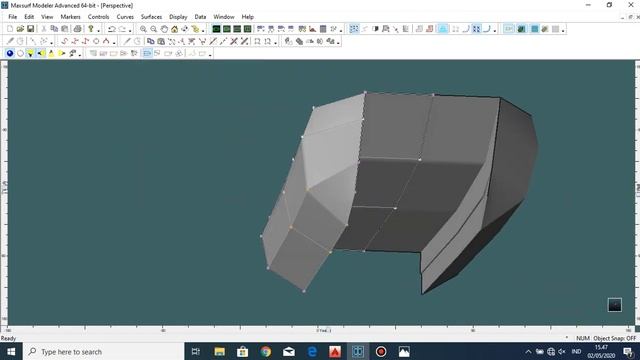This screenshot has height=360, width=640.
Task: Click the 'Object Snap: OFF' status text
Action: tap(615, 338)
